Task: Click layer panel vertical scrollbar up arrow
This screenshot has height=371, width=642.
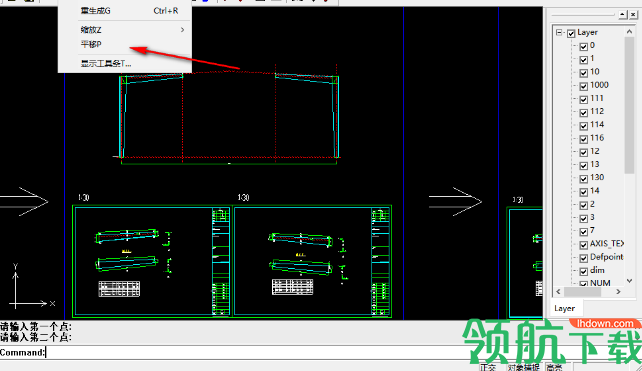Action: click(x=629, y=32)
